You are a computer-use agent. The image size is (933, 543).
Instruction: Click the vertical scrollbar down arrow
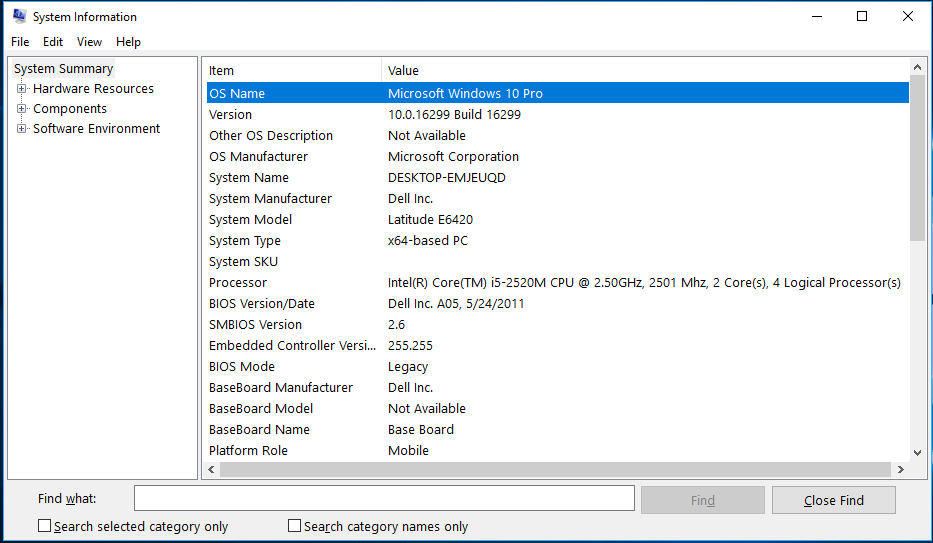(x=917, y=453)
